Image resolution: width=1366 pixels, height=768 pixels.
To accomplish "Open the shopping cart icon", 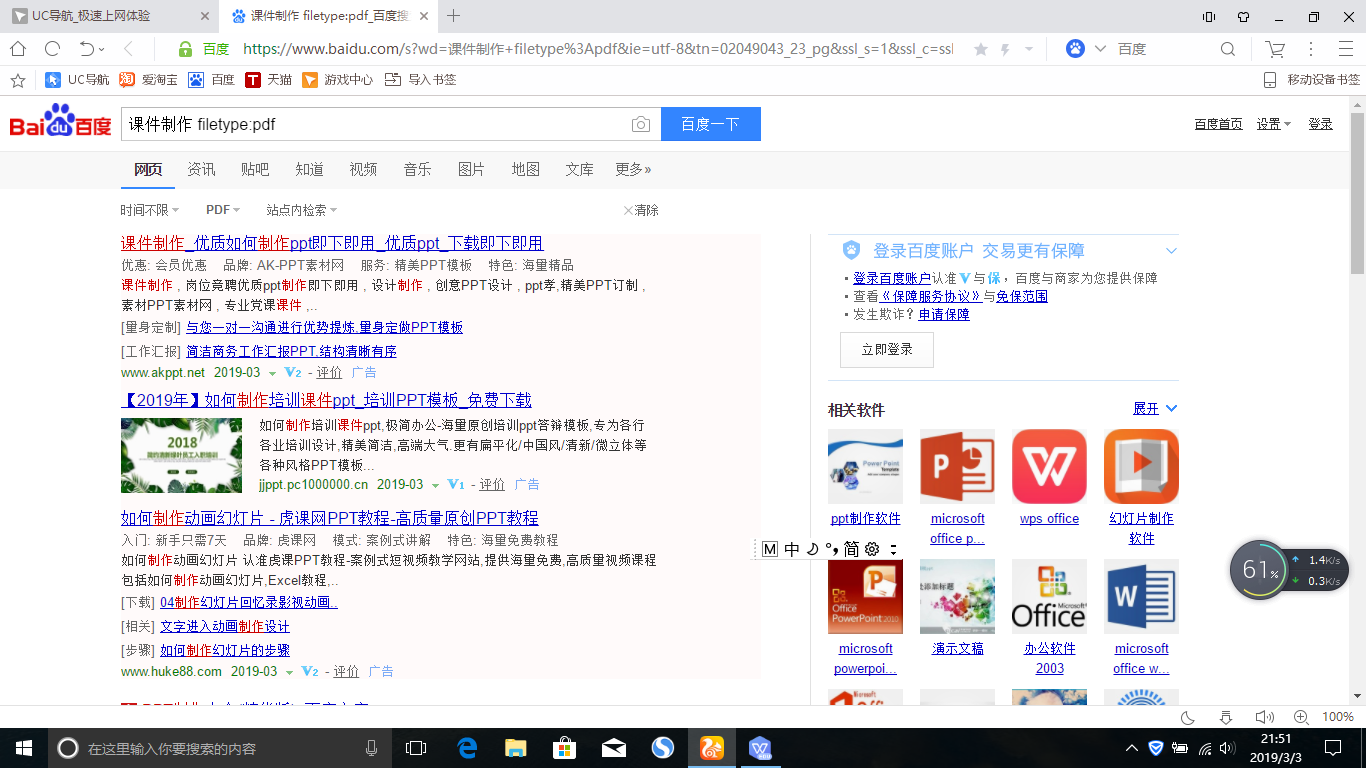I will (1275, 49).
